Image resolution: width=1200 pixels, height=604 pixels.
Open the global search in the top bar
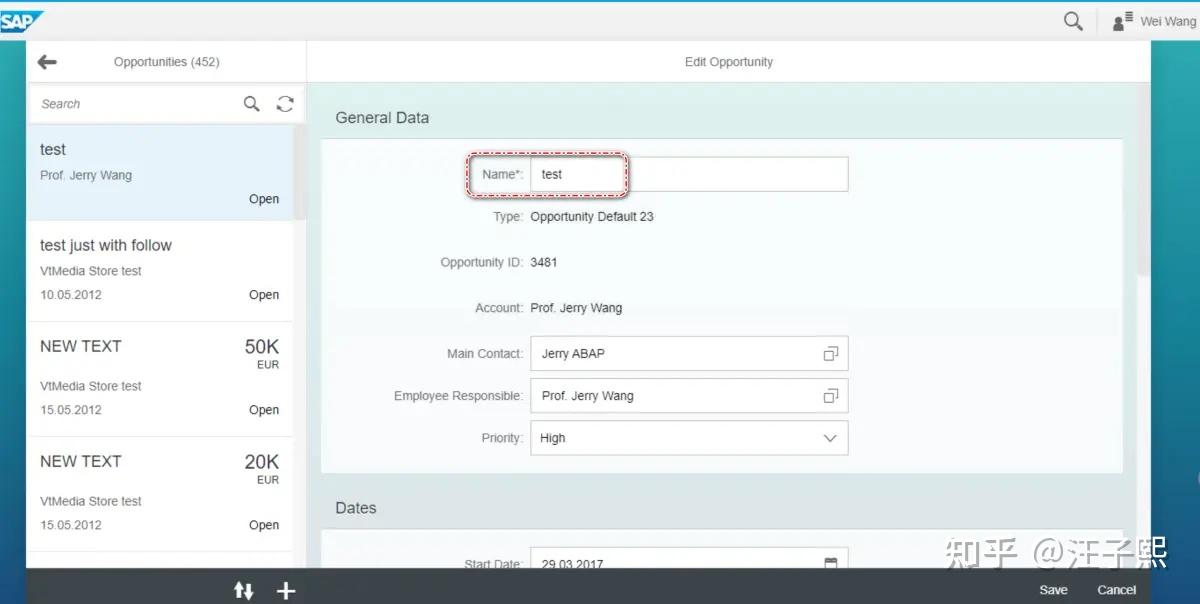1073,20
